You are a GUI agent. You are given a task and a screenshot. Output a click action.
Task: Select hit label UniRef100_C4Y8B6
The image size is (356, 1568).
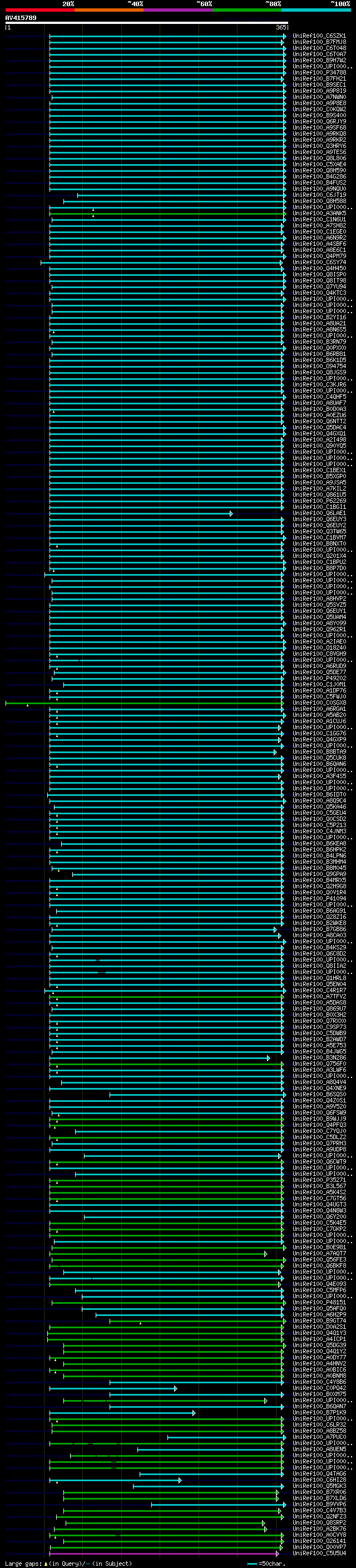click(319, 1382)
